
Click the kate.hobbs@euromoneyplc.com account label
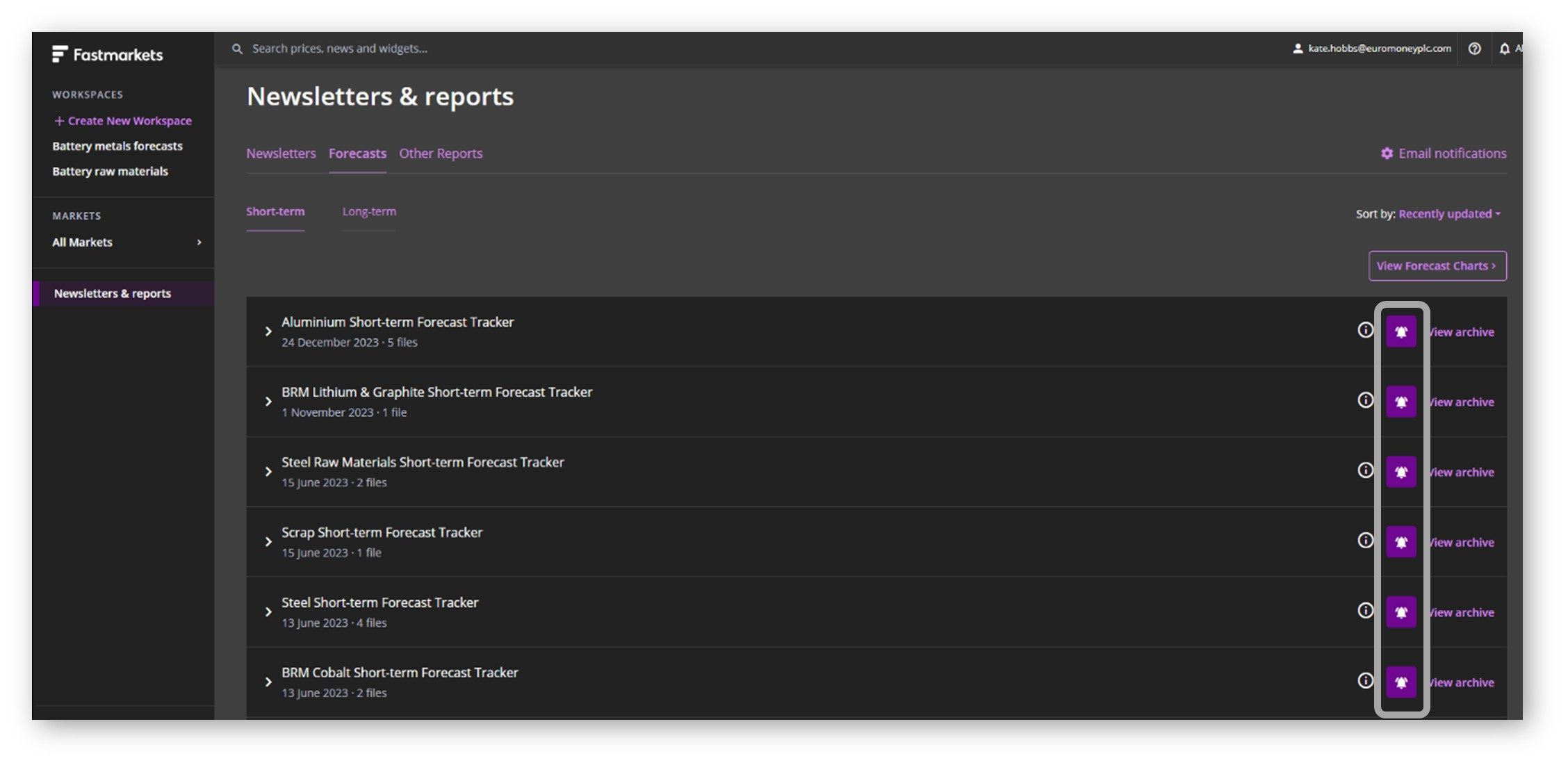coord(1379,49)
